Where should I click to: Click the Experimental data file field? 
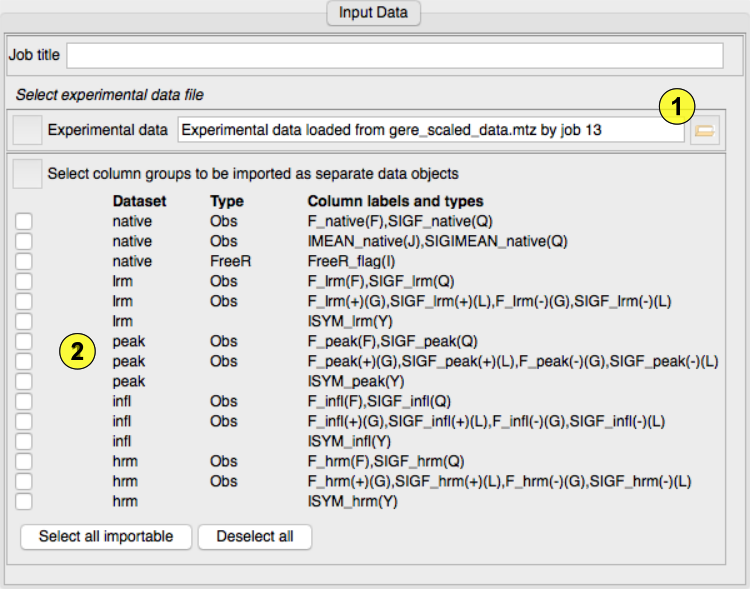coord(430,130)
